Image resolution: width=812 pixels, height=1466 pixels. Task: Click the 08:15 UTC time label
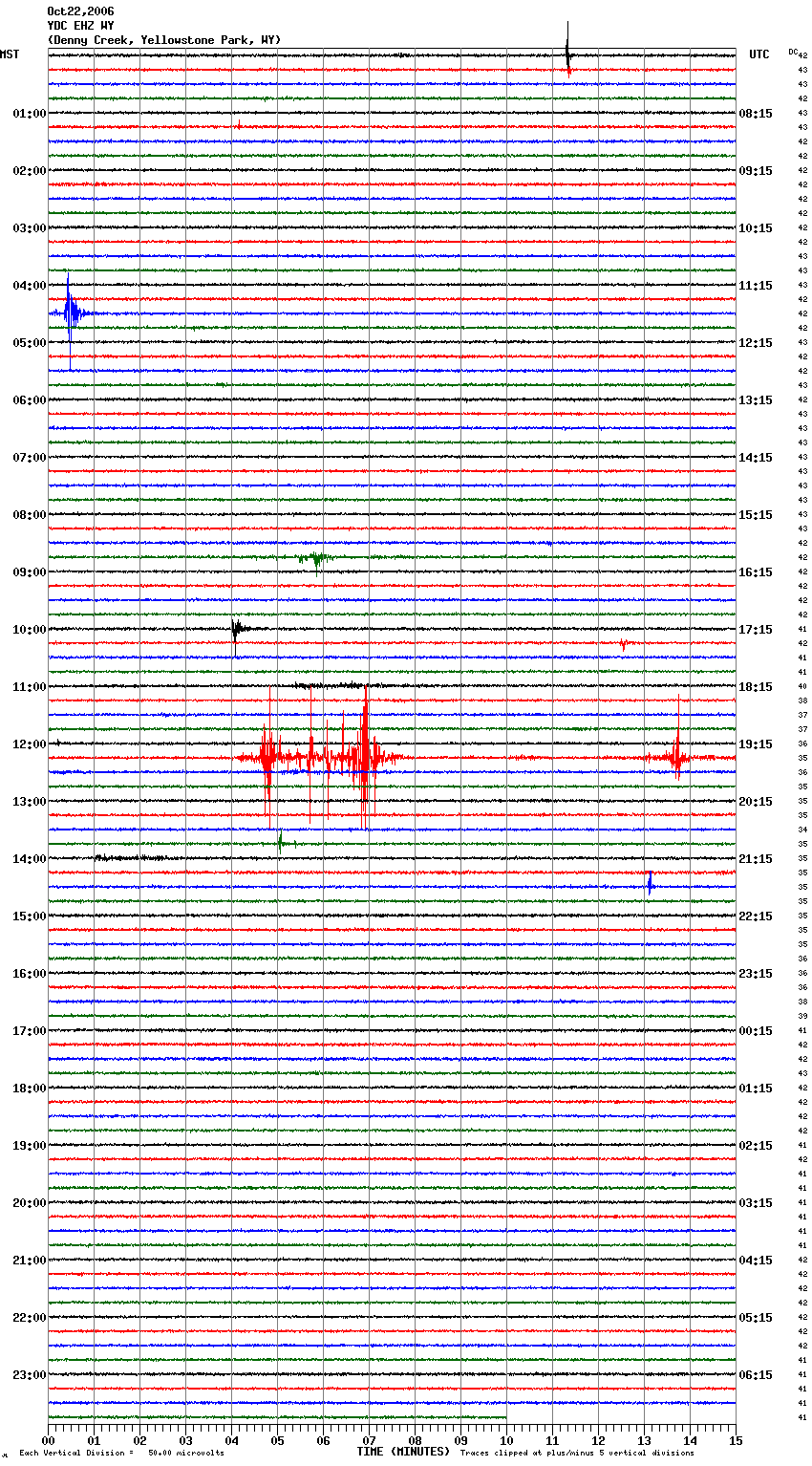click(x=756, y=114)
